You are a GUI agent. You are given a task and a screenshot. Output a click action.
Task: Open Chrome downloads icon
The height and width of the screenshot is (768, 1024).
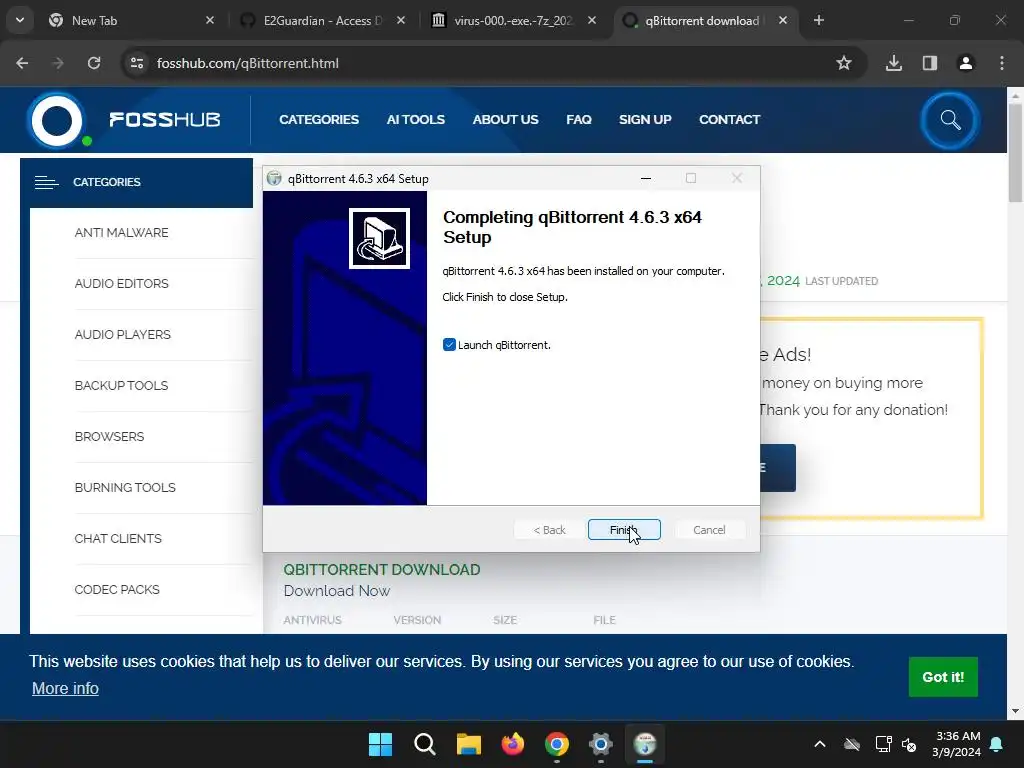(x=894, y=63)
